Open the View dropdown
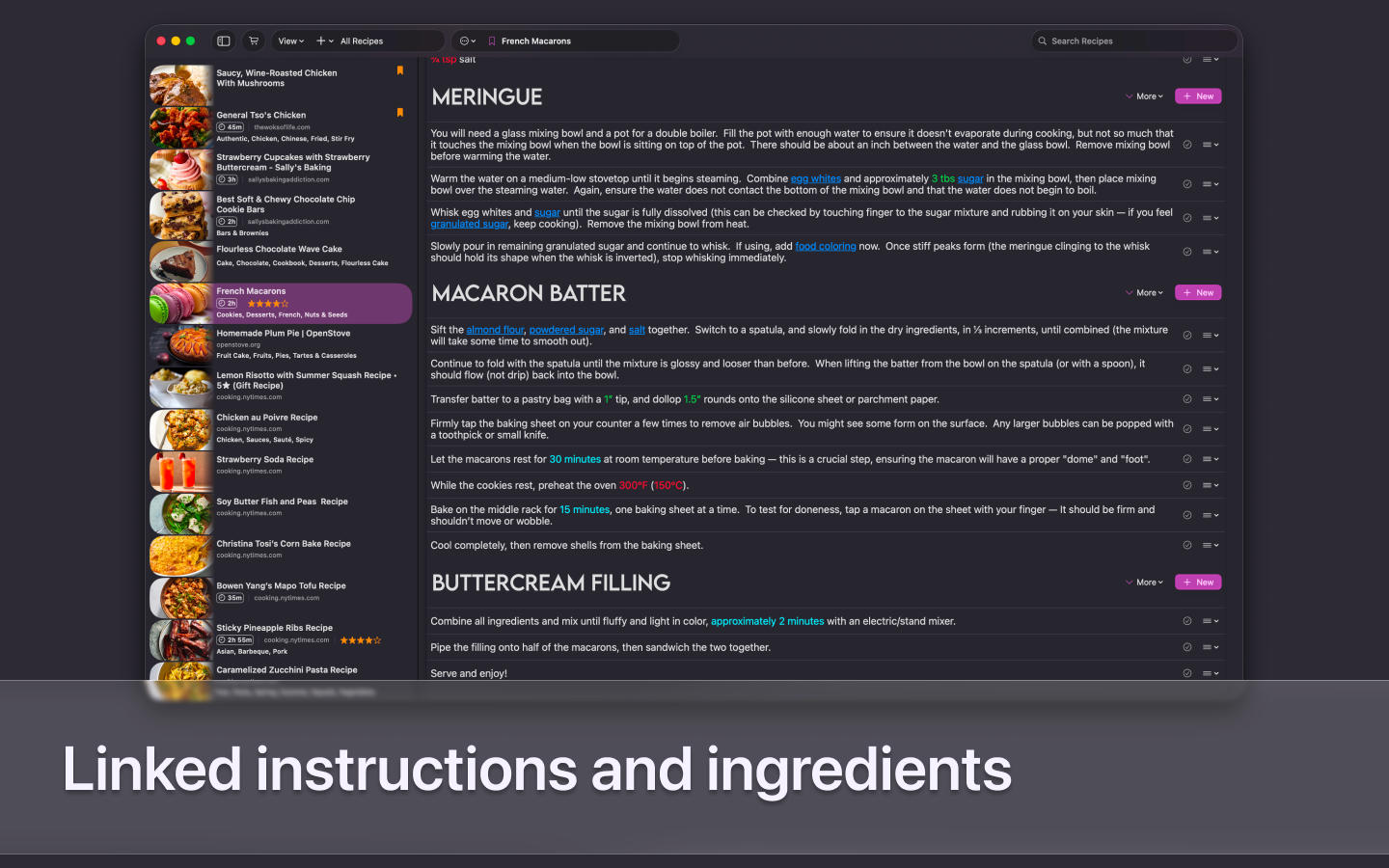Image resolution: width=1389 pixels, height=868 pixels. coord(291,41)
